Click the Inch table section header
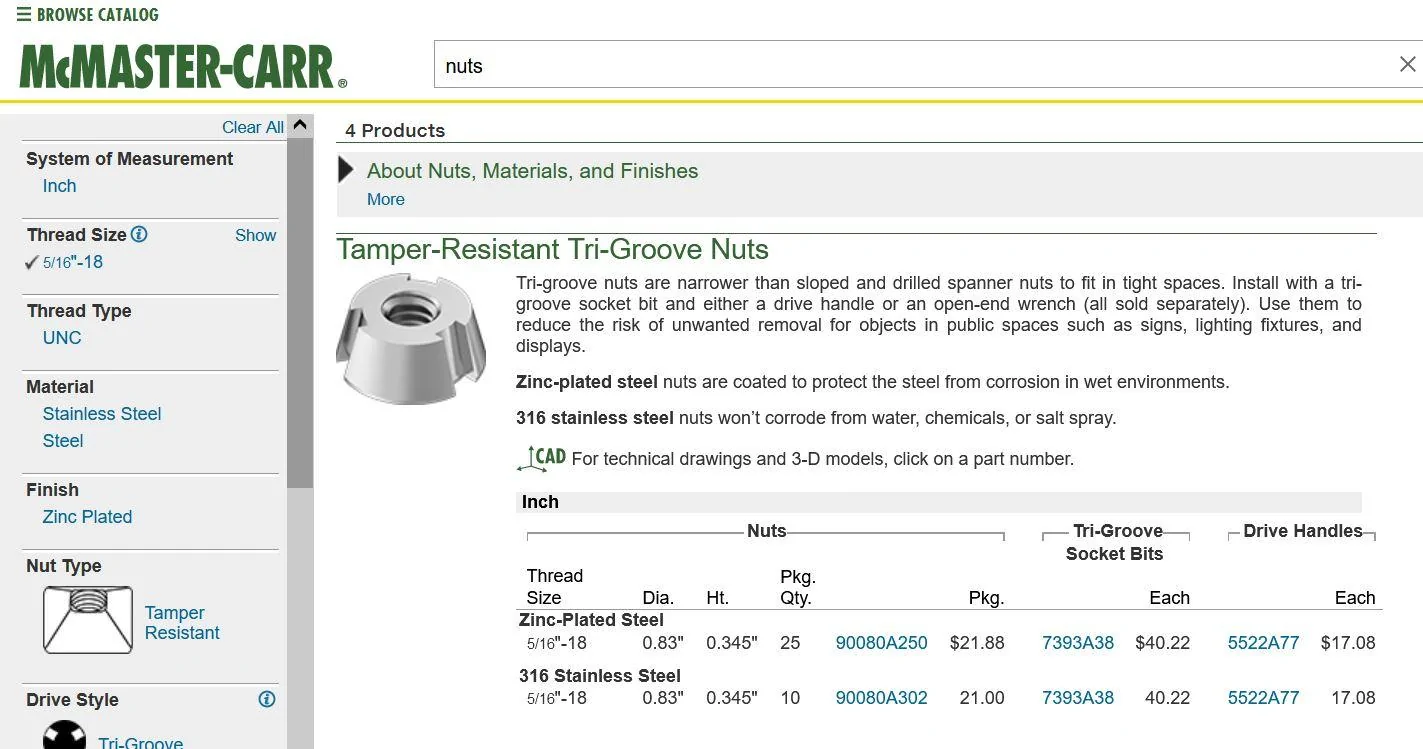The width and height of the screenshot is (1423, 749). click(939, 502)
